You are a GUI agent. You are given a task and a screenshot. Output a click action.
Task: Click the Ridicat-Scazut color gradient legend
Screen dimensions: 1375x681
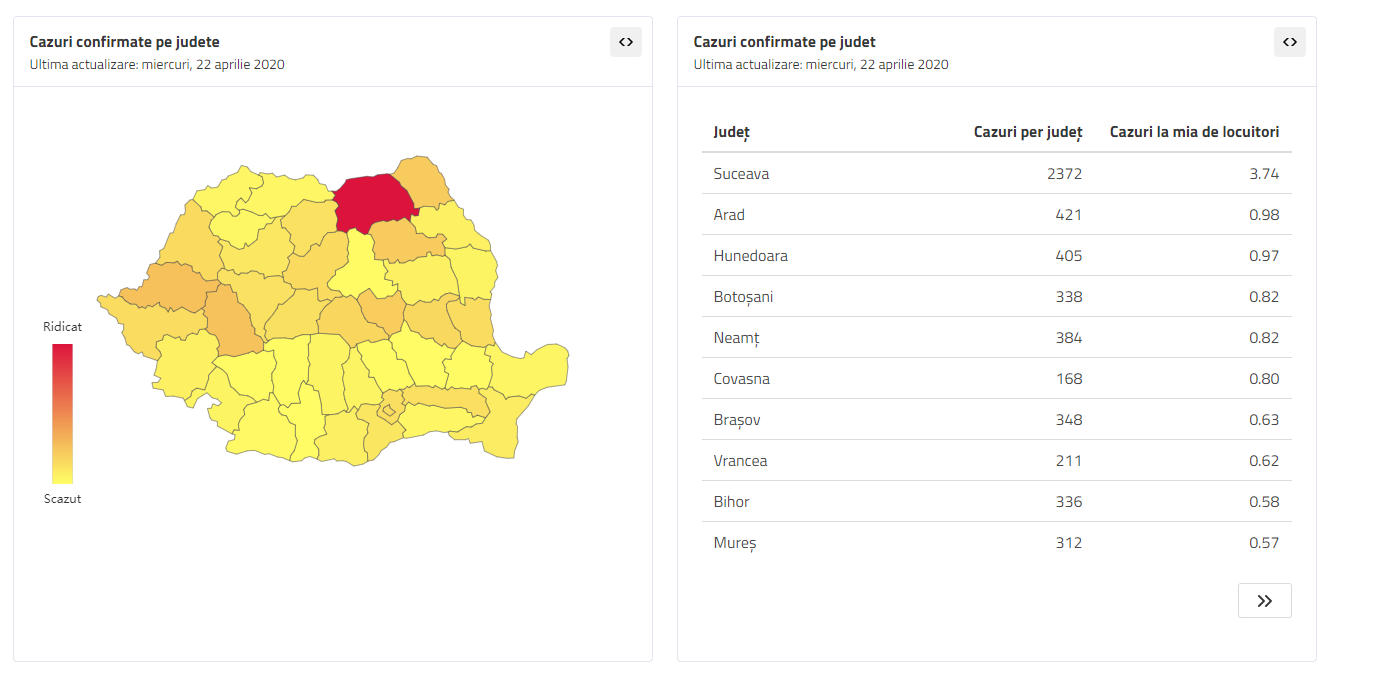[x=63, y=414]
